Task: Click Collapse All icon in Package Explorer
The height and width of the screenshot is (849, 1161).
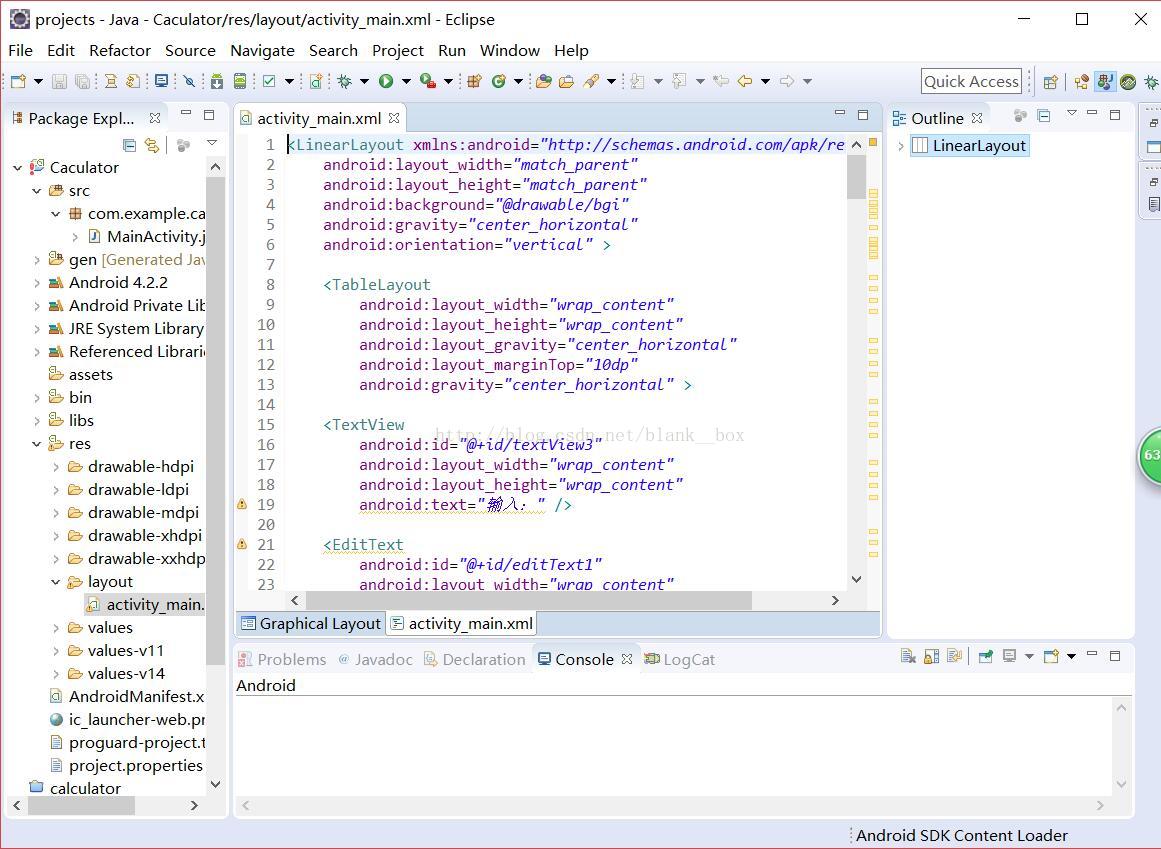Action: tap(129, 145)
